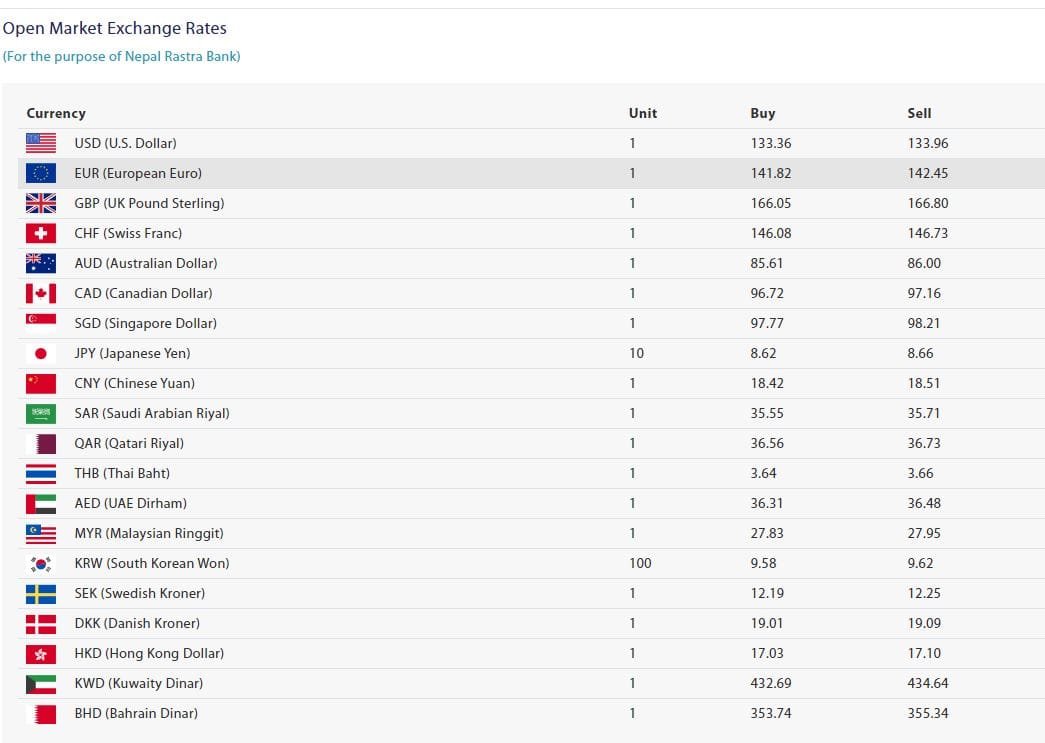
Task: Select the Unit column header
Action: [643, 113]
